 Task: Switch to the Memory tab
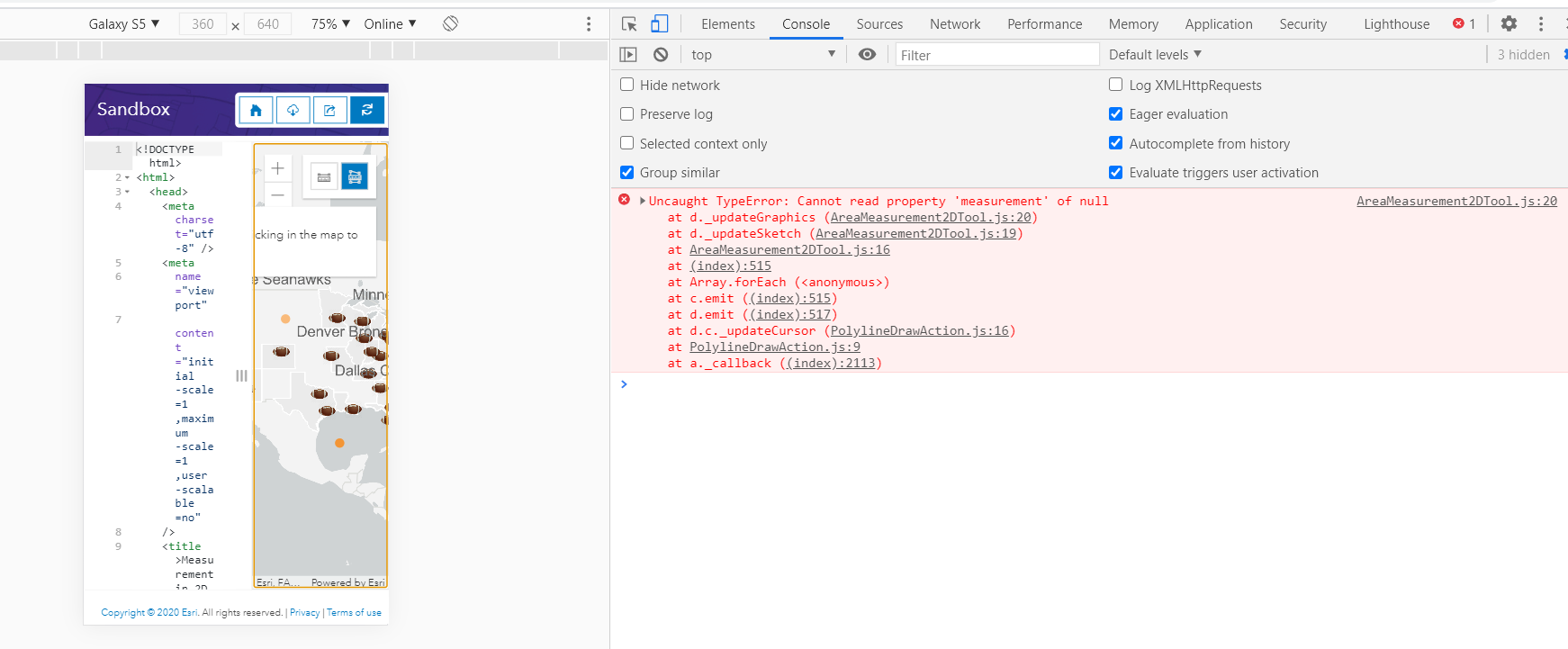(1133, 24)
